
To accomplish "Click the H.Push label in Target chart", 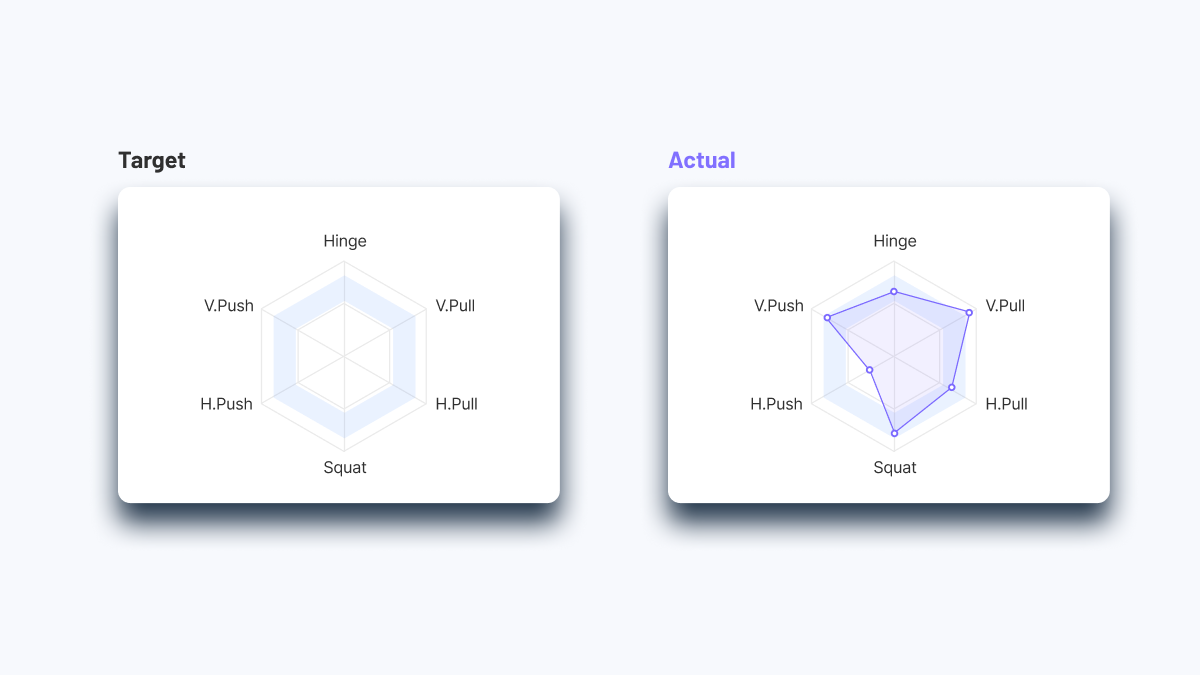I will click(x=227, y=404).
